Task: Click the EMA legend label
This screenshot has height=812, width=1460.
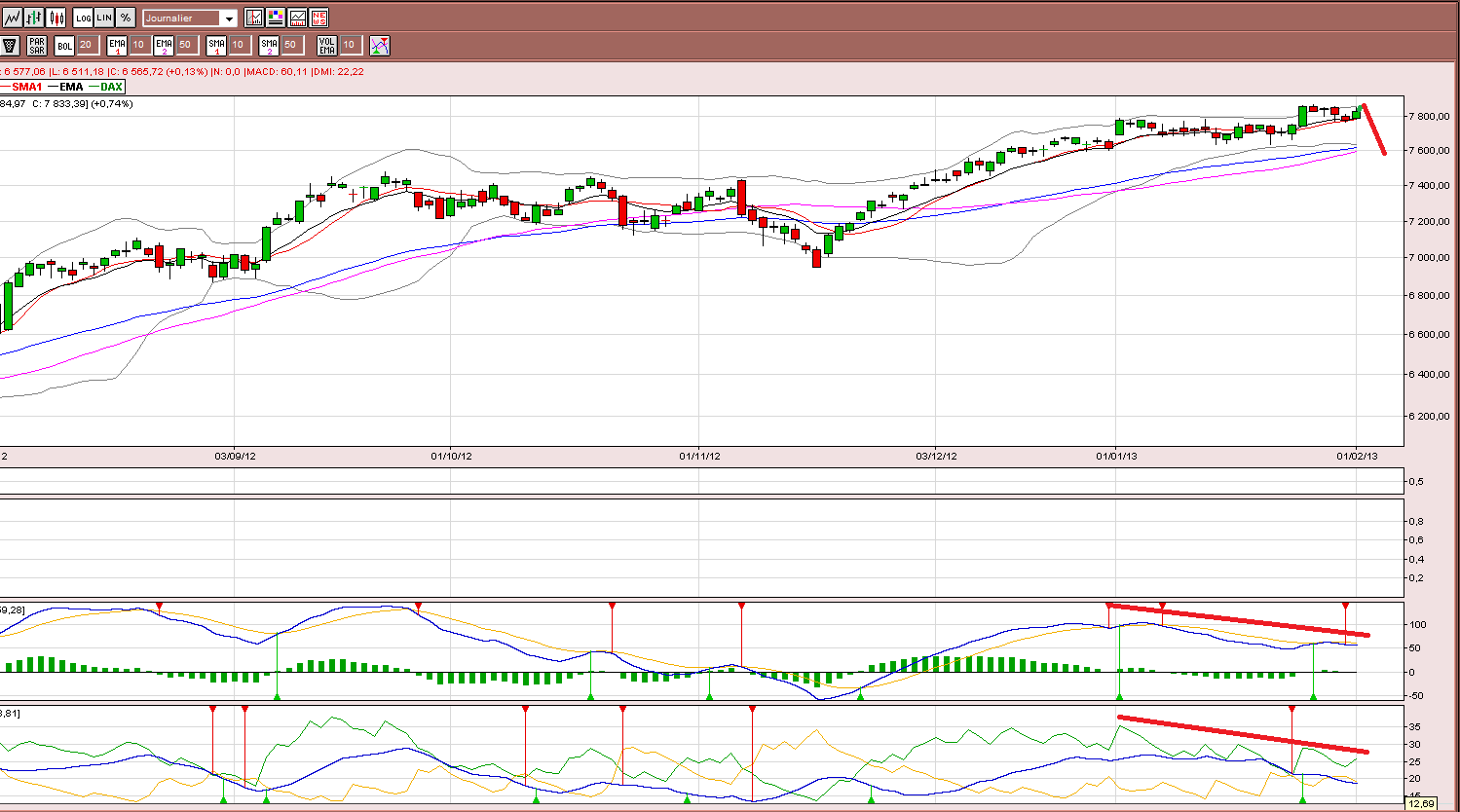Action: click(70, 87)
